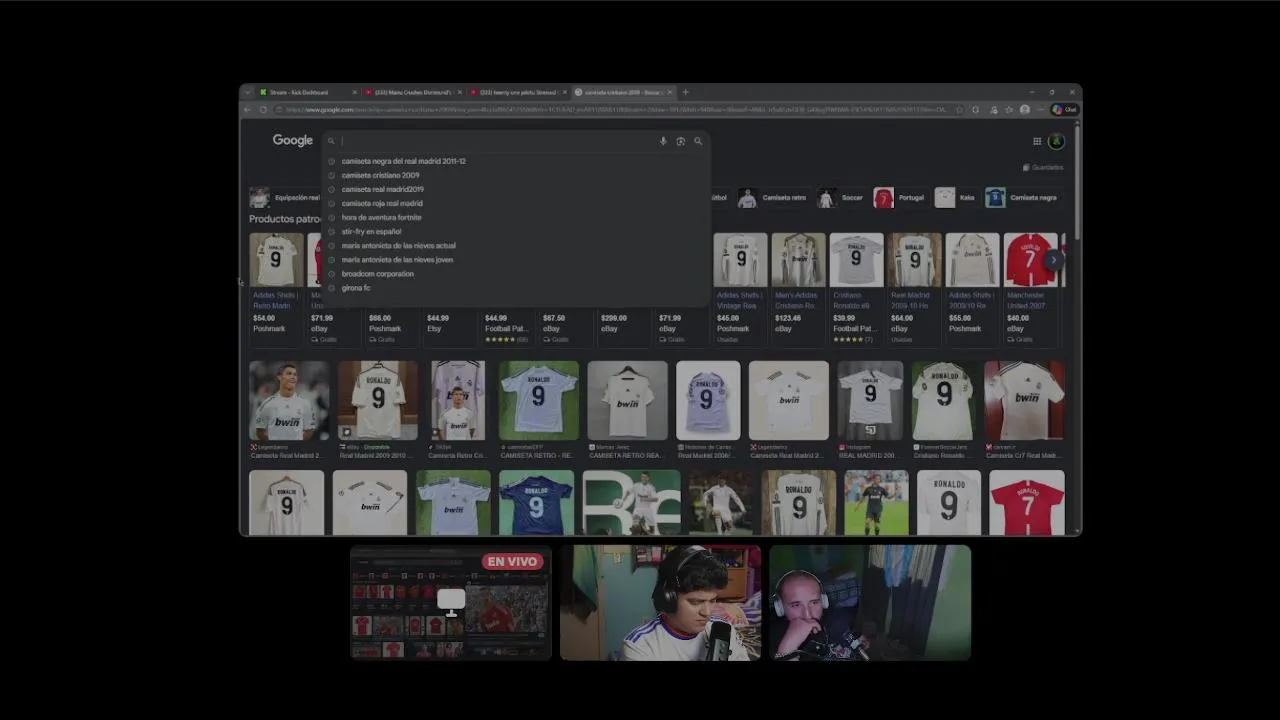The width and height of the screenshot is (1280, 720).
Task: Start voice search with microphone icon
Action: (663, 141)
